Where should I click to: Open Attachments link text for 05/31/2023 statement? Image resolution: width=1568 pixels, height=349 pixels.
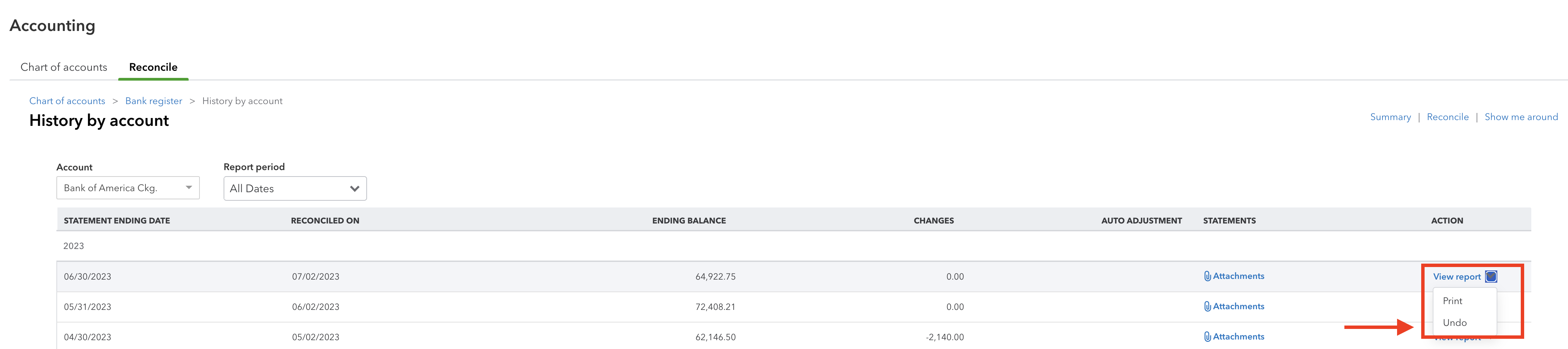[x=1238, y=306]
